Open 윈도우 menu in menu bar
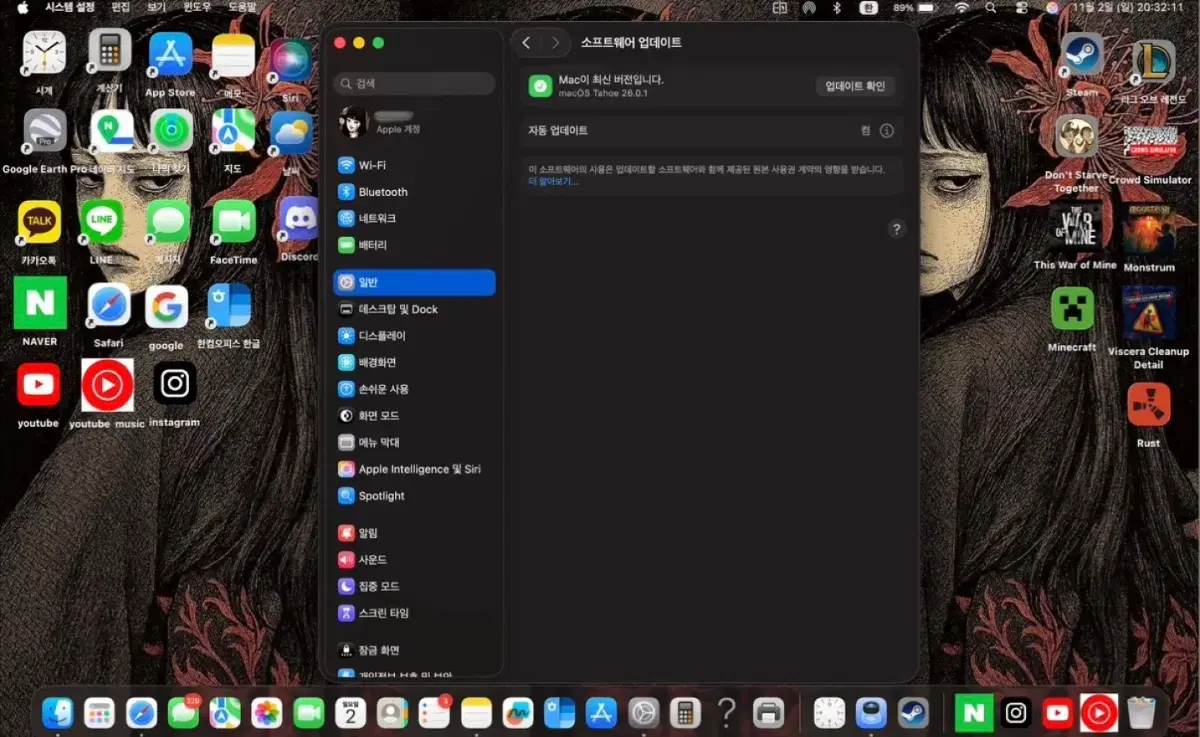This screenshot has height=737, width=1200. tap(197, 7)
